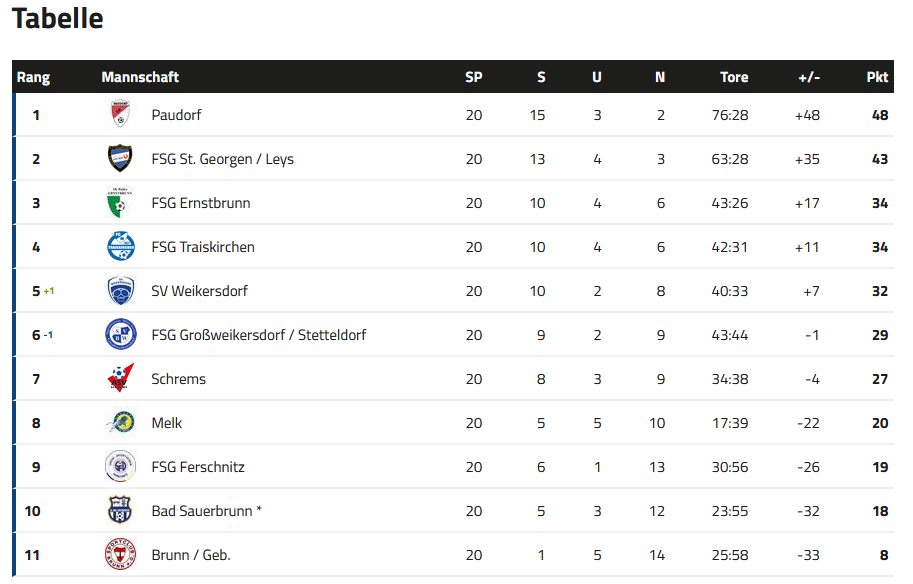Click the FSG Traiskirchen blue round logo
The image size is (913, 584).
(x=121, y=246)
